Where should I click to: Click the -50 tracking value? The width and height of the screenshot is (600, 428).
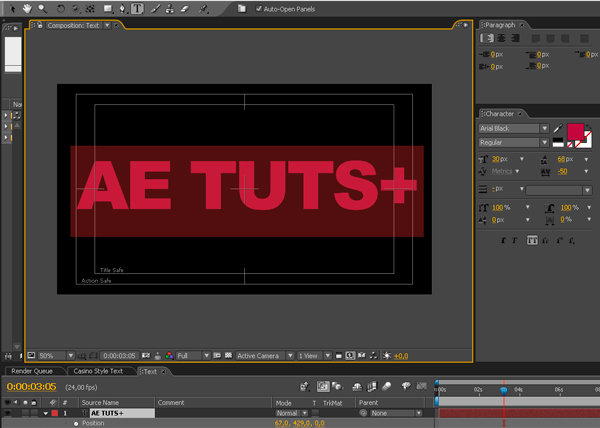point(562,171)
